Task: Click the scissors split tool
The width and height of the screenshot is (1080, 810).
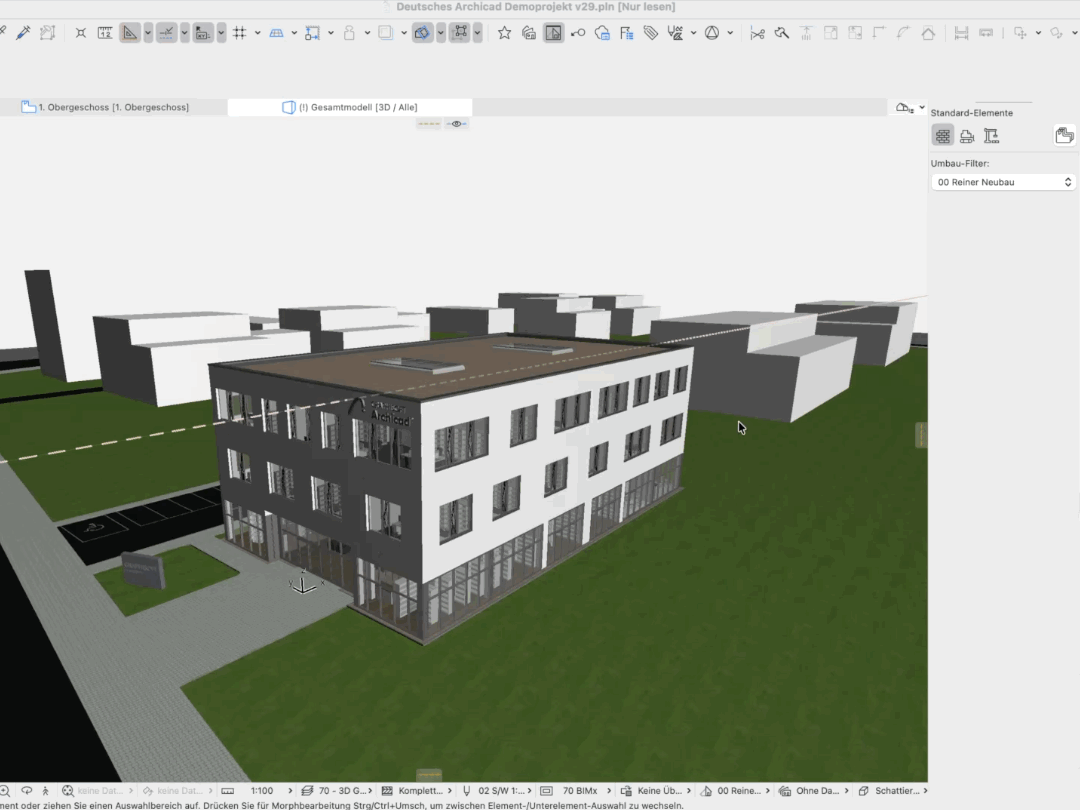Action: pyautogui.click(x=757, y=32)
